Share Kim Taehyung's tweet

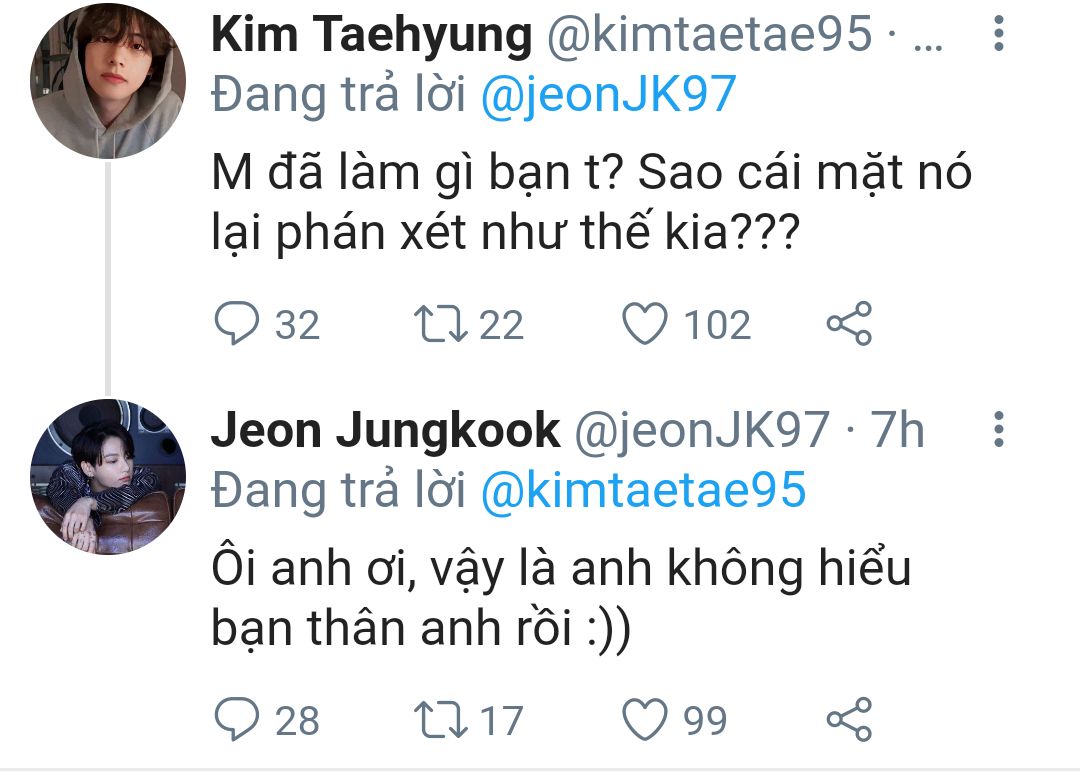pyautogui.click(x=850, y=325)
